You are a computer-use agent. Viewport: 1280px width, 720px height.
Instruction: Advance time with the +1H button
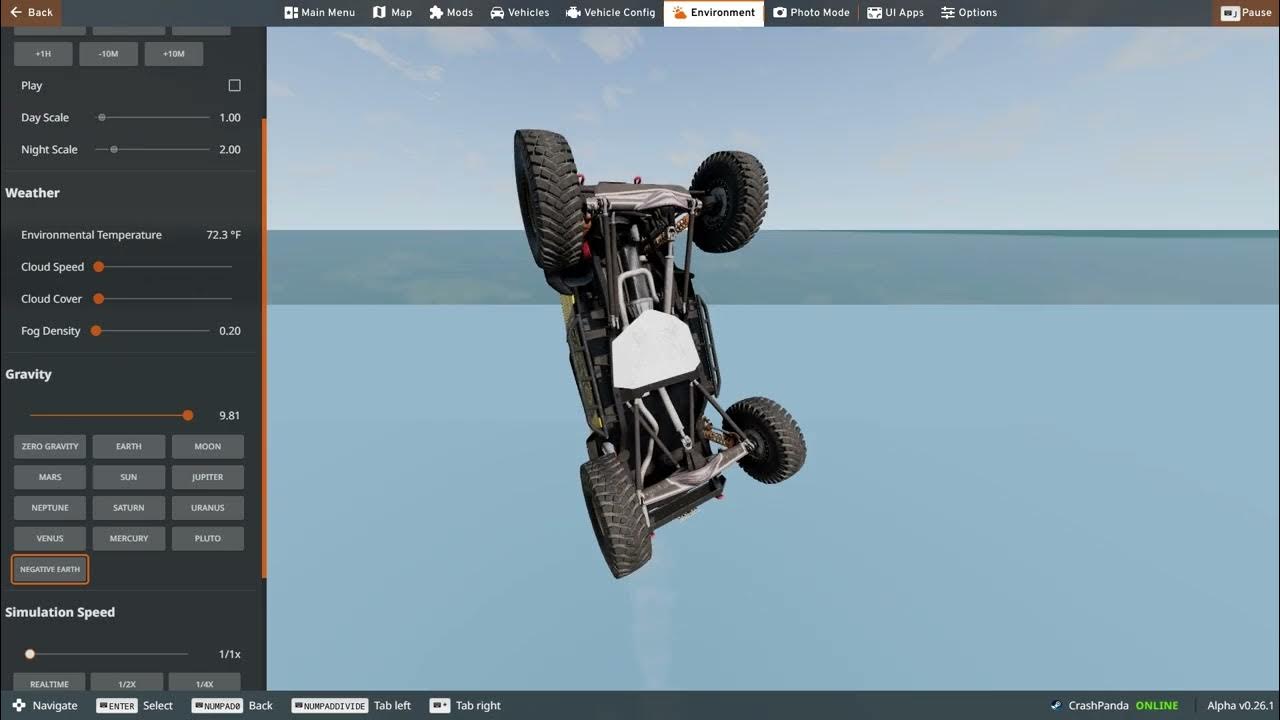(43, 54)
